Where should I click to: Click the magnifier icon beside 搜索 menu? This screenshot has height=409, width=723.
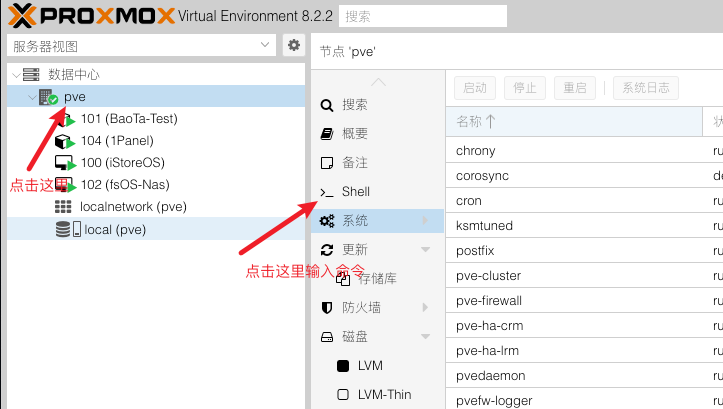point(327,105)
